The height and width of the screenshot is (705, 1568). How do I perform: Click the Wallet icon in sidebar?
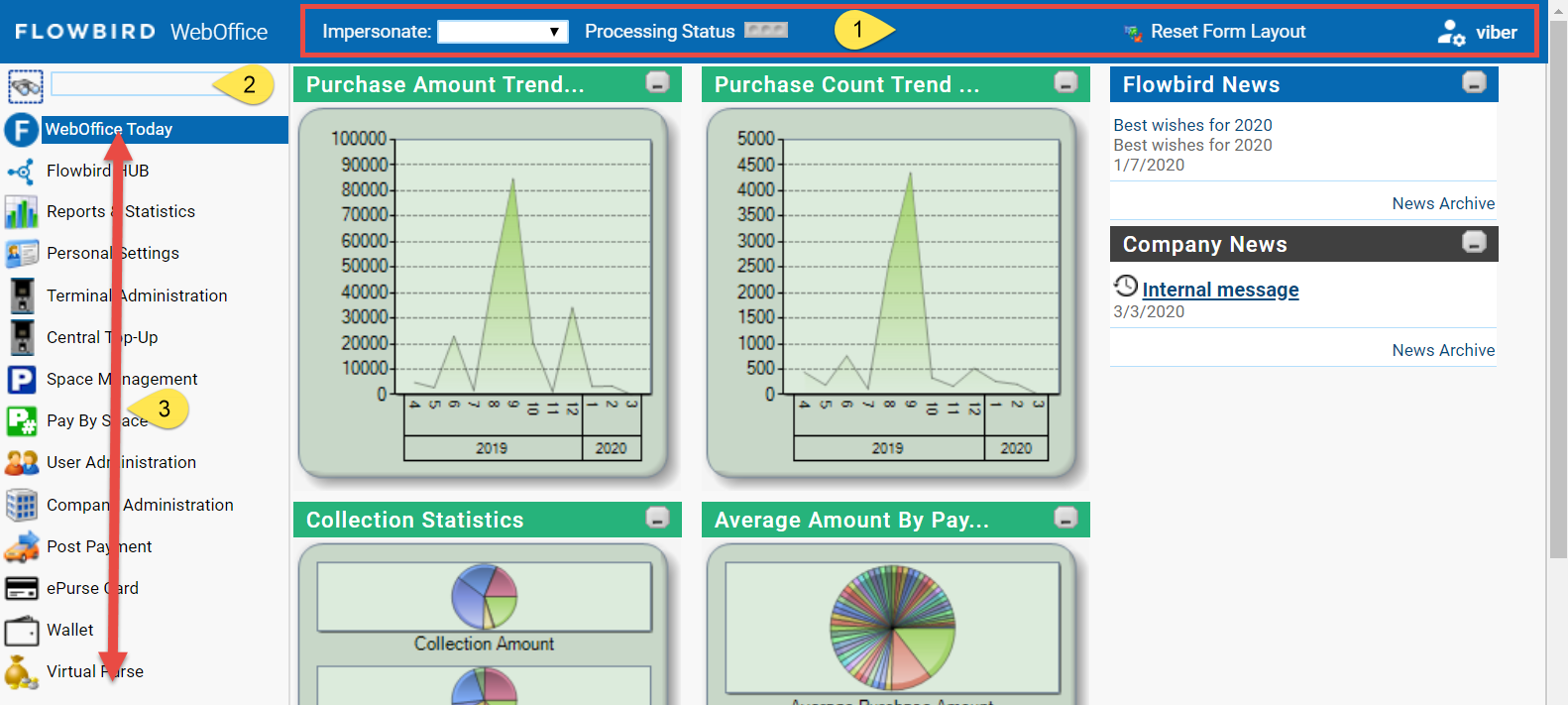coord(22,631)
